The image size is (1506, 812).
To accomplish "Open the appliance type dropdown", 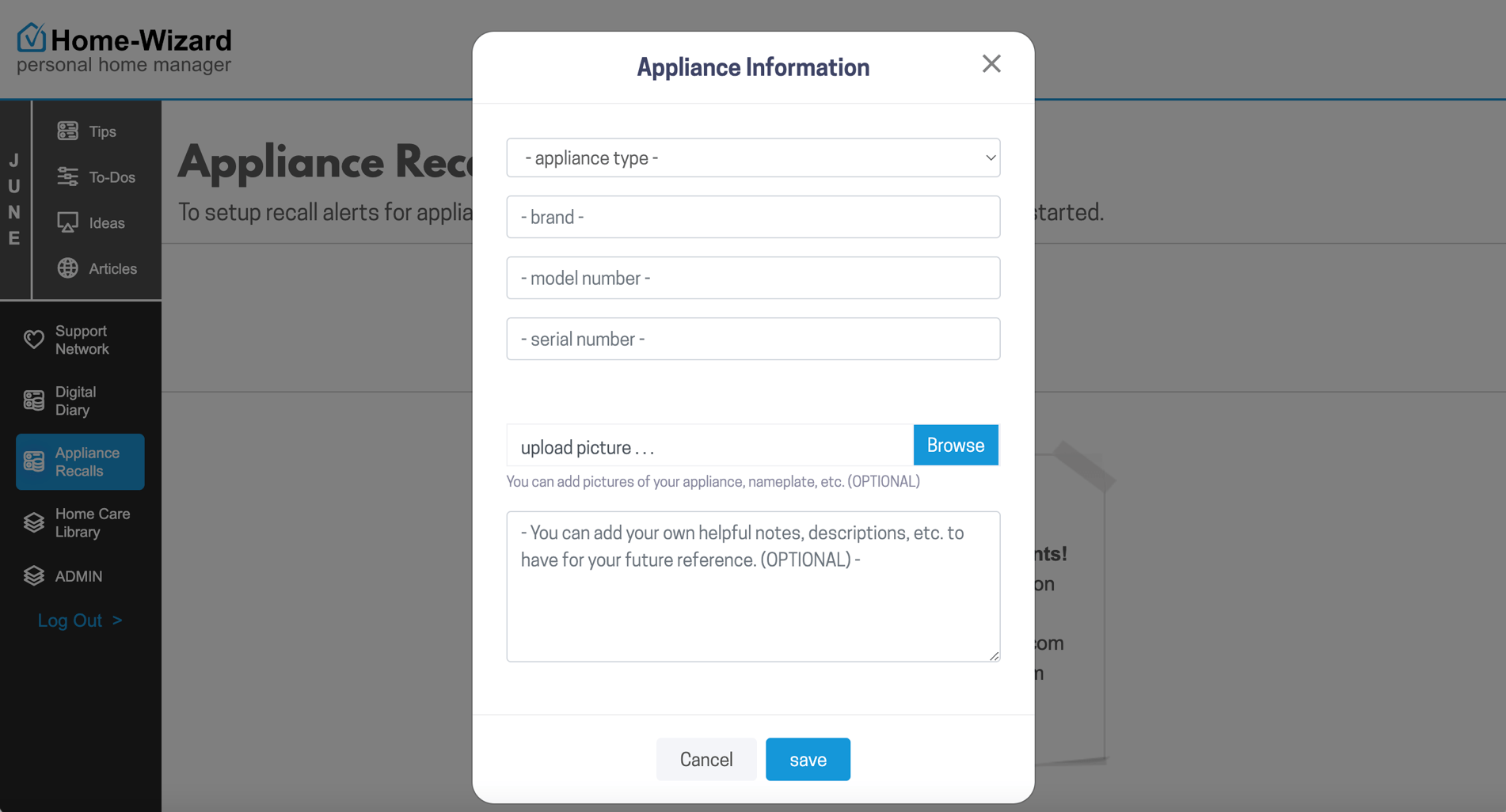I will pos(752,157).
